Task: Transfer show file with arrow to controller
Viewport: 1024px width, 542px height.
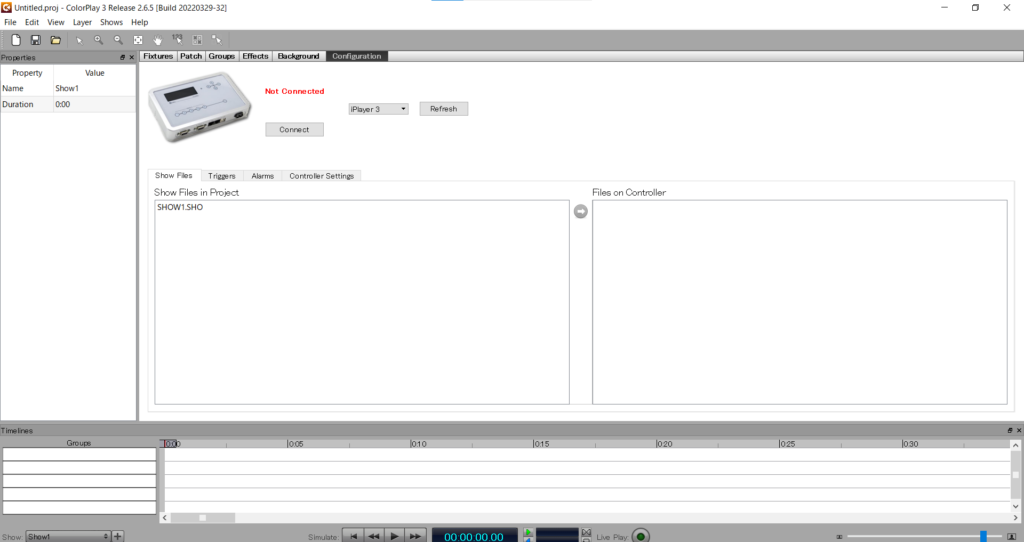Action: [x=581, y=211]
